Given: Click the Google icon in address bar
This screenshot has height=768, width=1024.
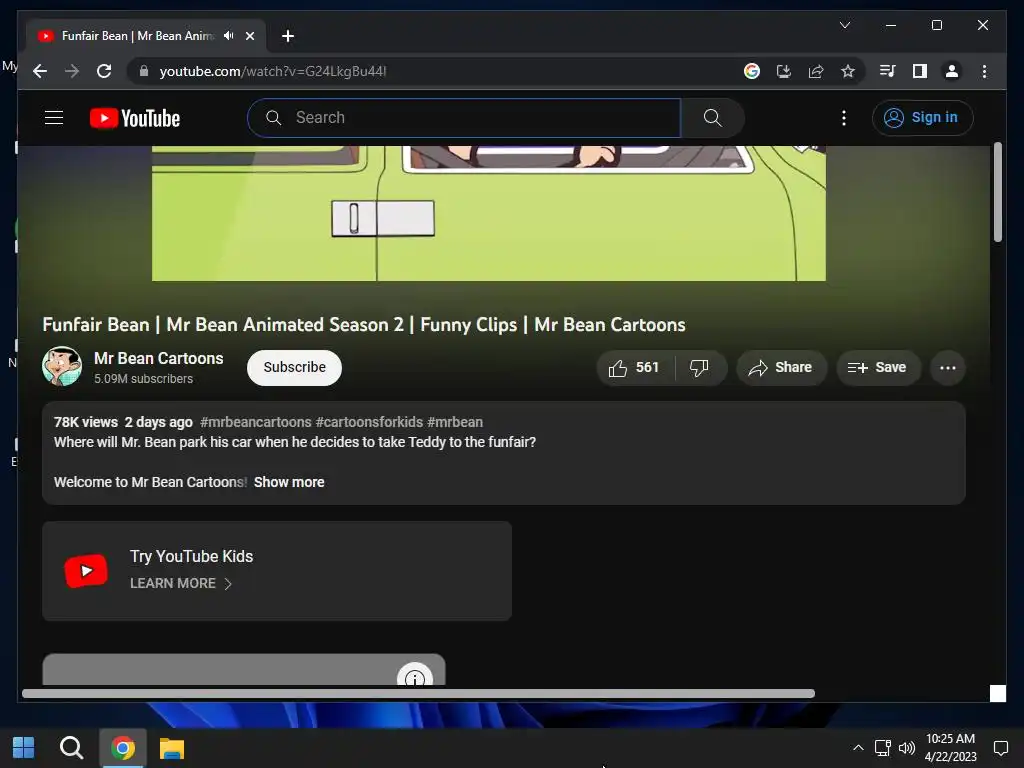Looking at the screenshot, I should tap(752, 71).
